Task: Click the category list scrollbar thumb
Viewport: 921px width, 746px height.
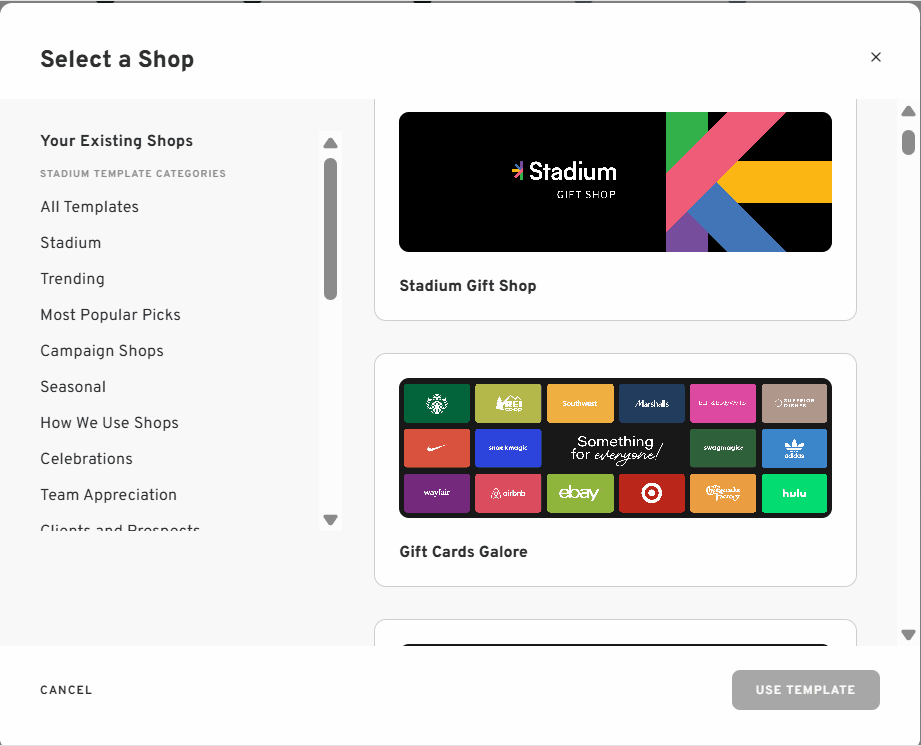Action: click(x=331, y=228)
